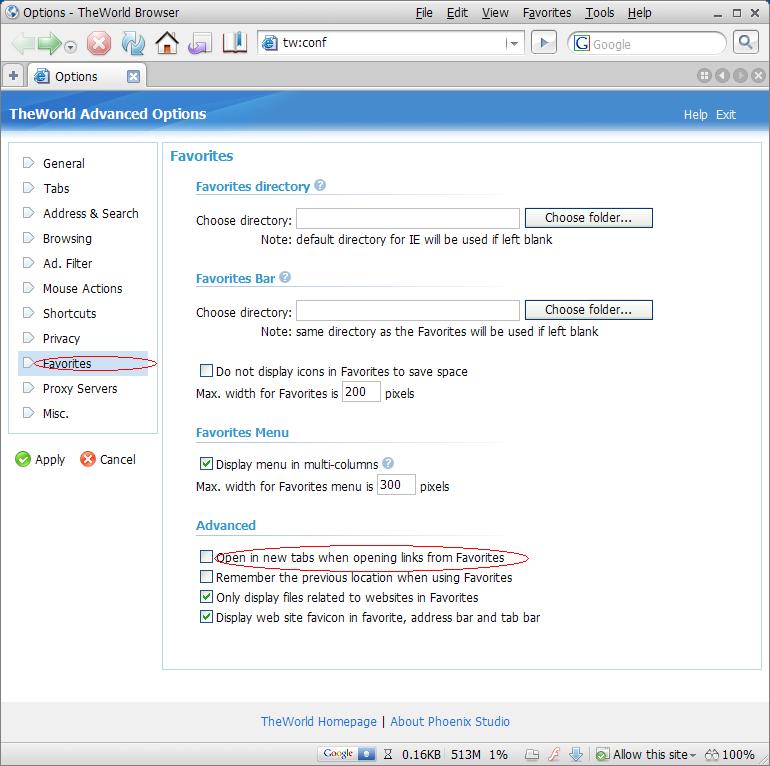Screen dimensions: 770x766
Task: Select Browsing in the options sidebar
Action: click(x=67, y=239)
